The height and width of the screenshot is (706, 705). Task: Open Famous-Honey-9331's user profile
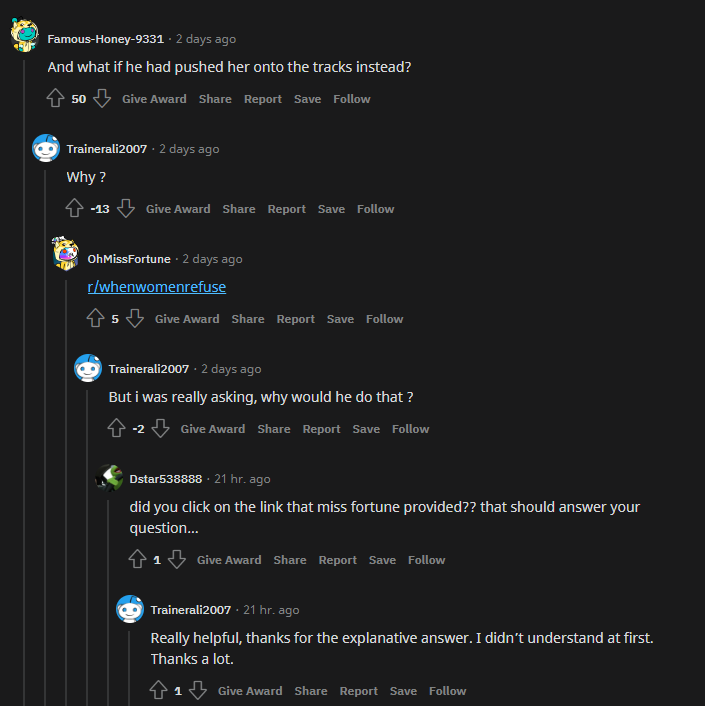[106, 39]
